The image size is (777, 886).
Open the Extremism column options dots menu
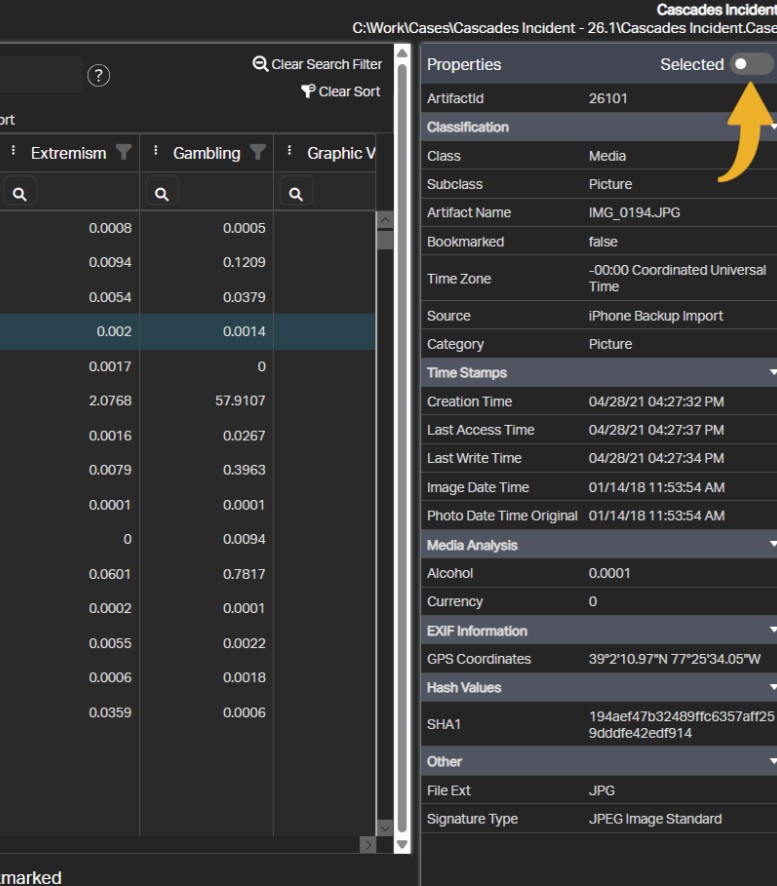[x=14, y=152]
